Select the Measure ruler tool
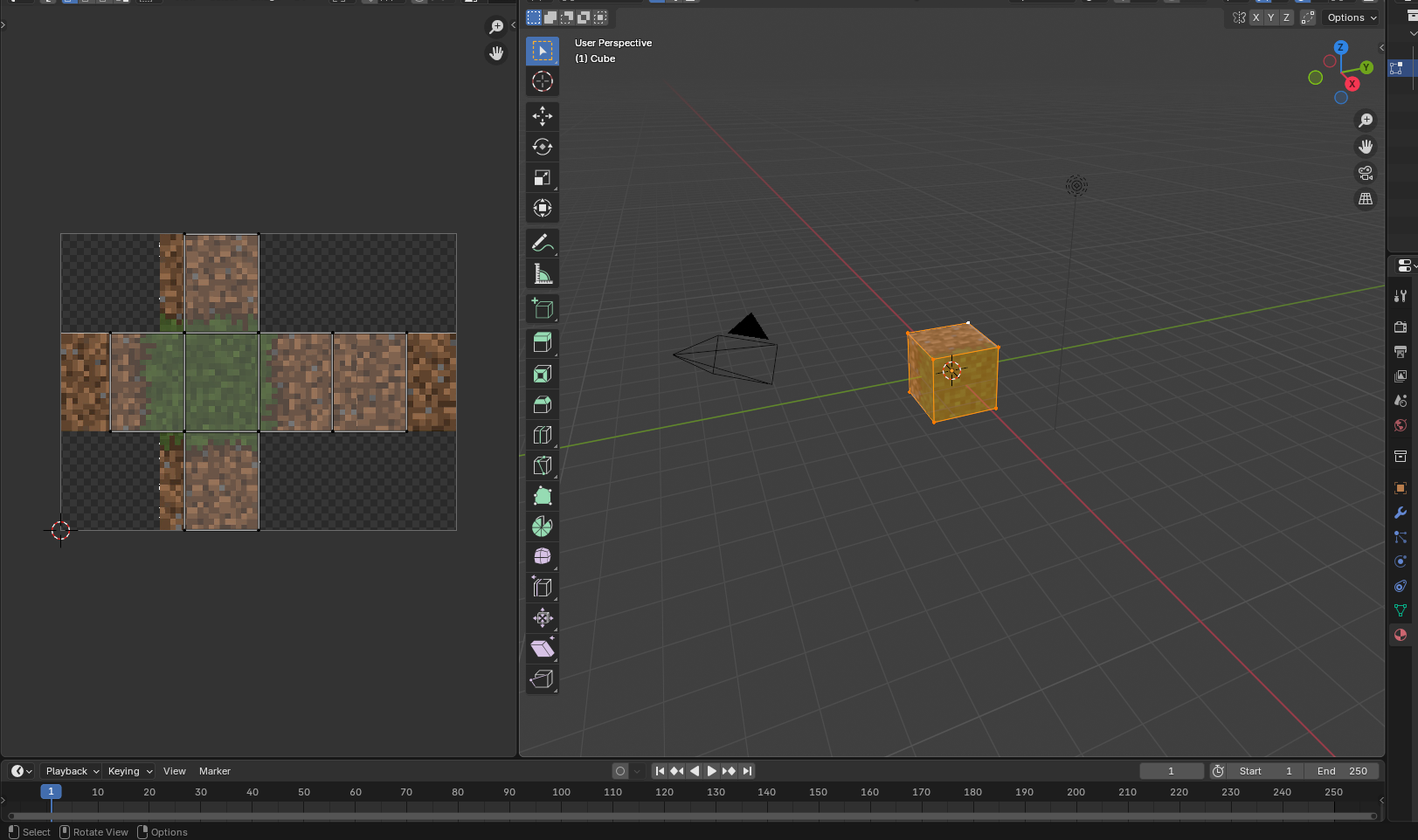This screenshot has width=1418, height=840. click(543, 274)
